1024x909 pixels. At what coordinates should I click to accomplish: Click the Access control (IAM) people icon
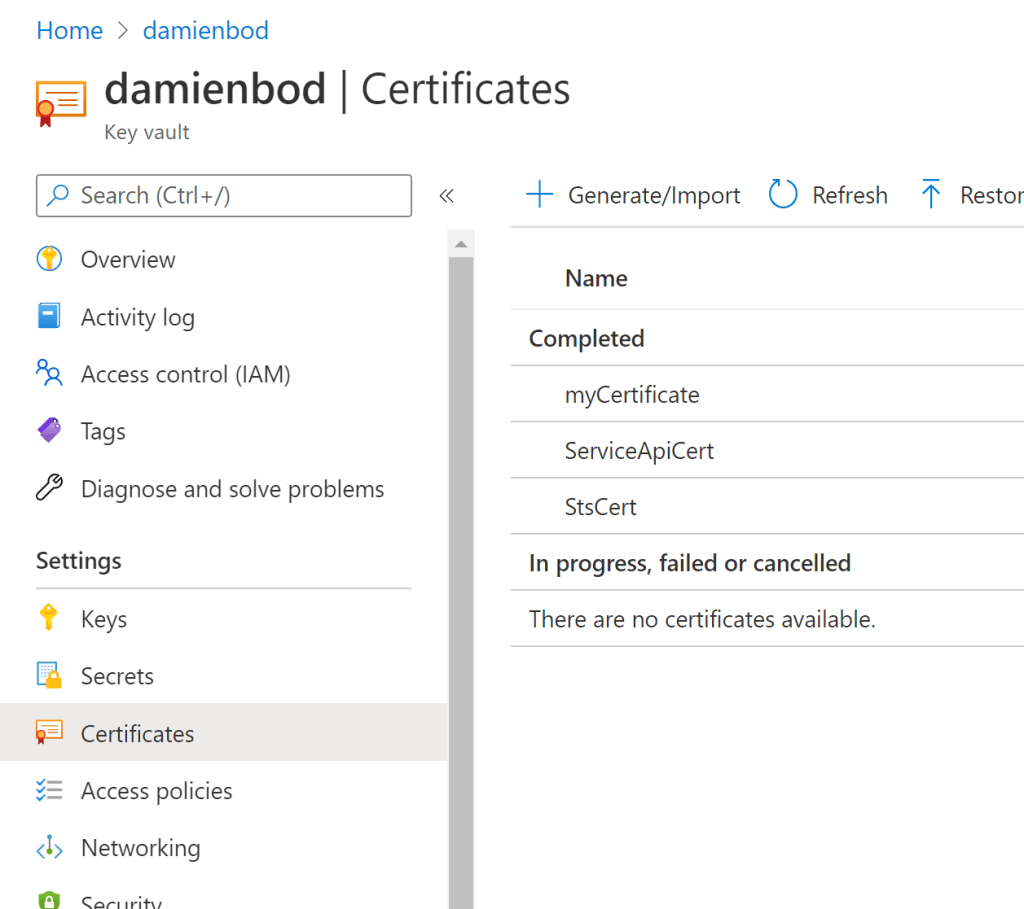click(49, 373)
